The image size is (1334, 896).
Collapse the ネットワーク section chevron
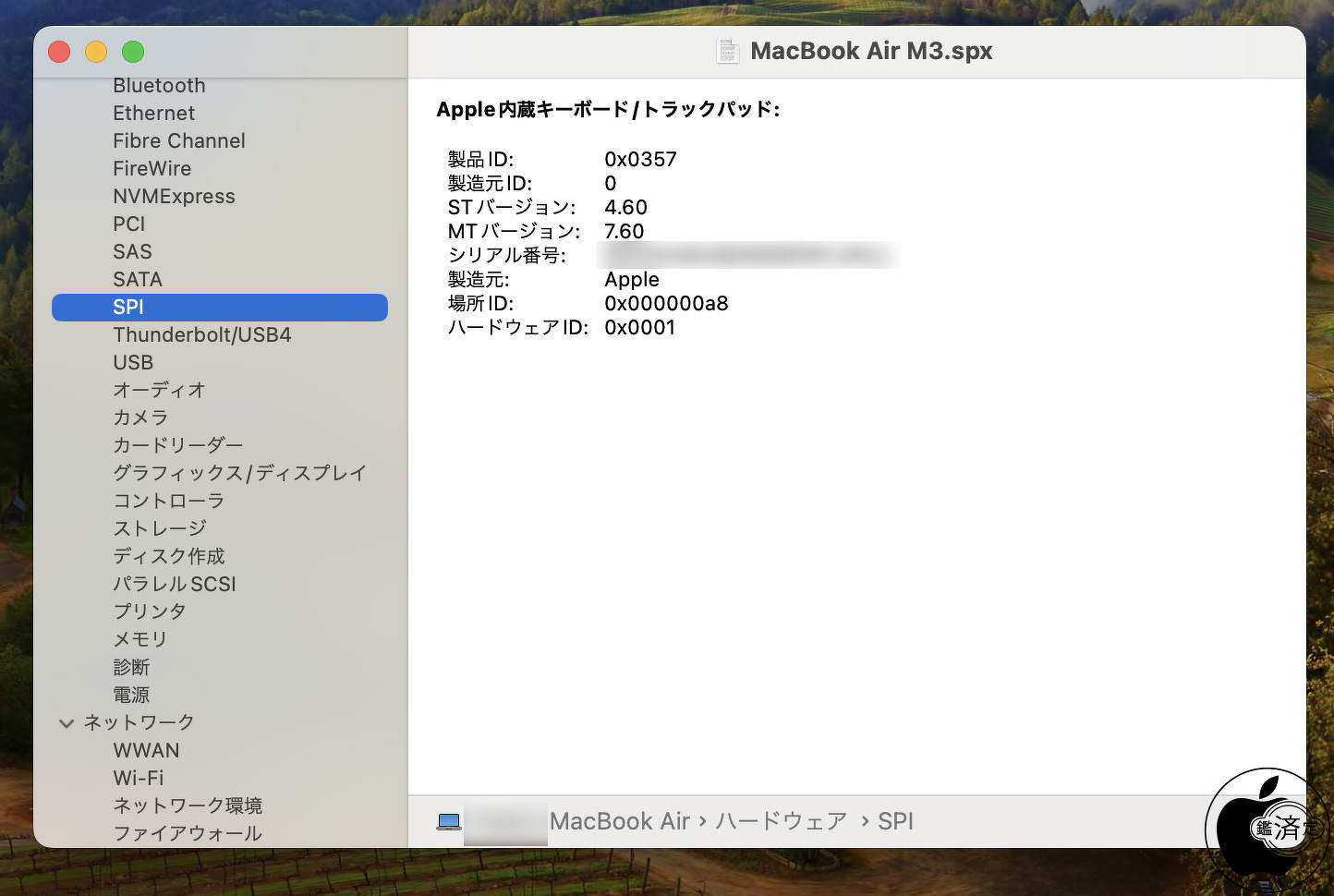66,723
